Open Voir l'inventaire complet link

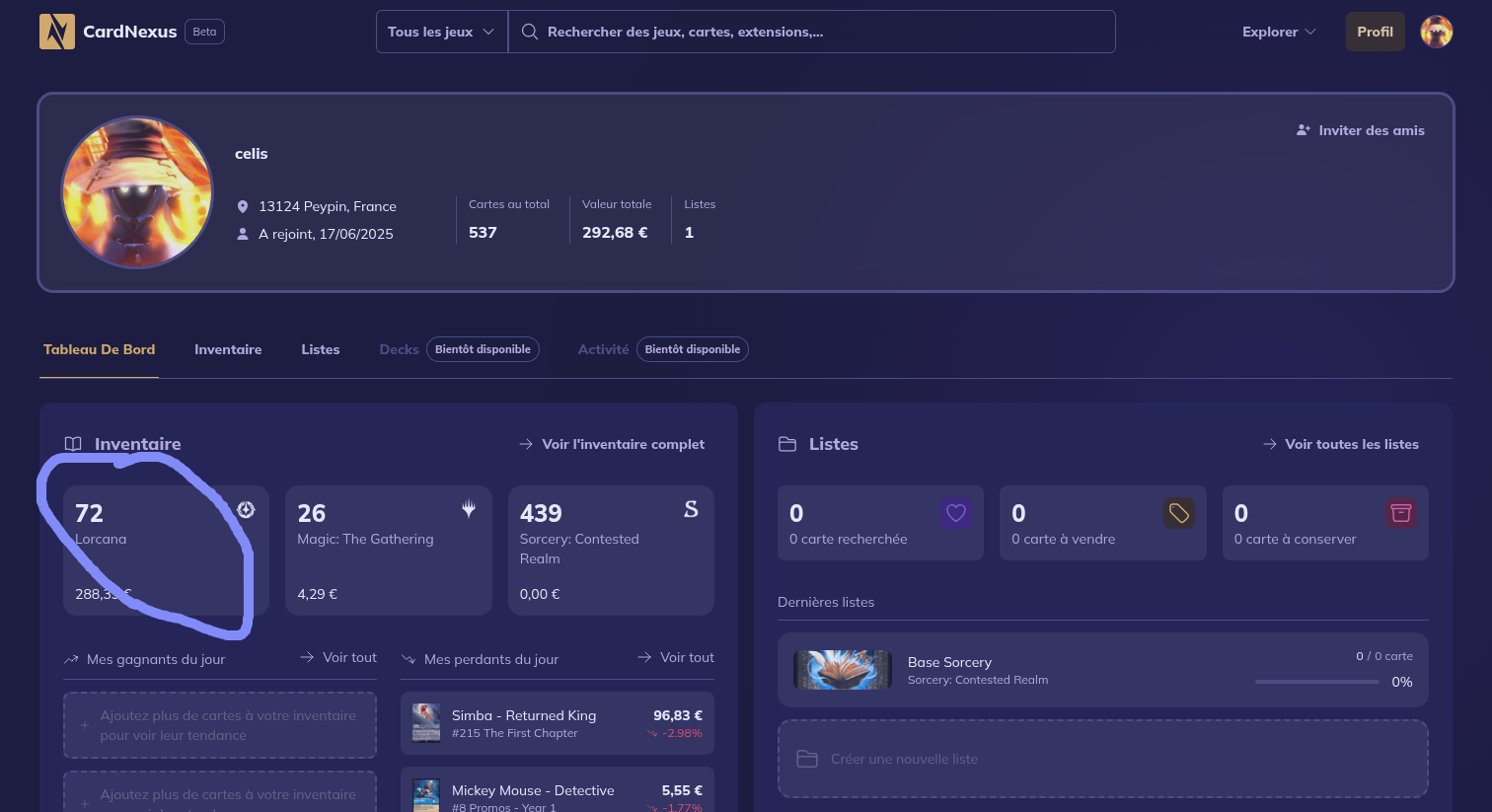coord(612,444)
